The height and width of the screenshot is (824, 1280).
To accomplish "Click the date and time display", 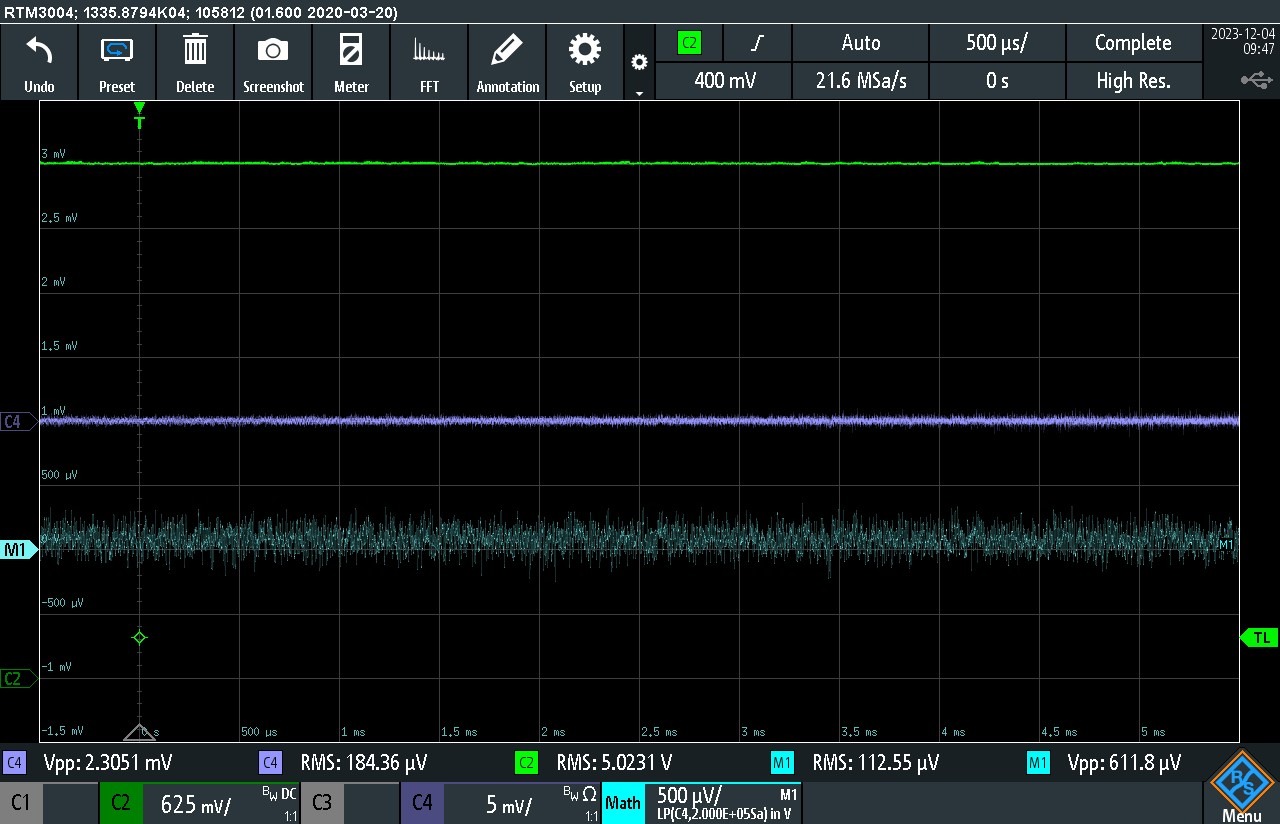I will pyautogui.click(x=1242, y=41).
